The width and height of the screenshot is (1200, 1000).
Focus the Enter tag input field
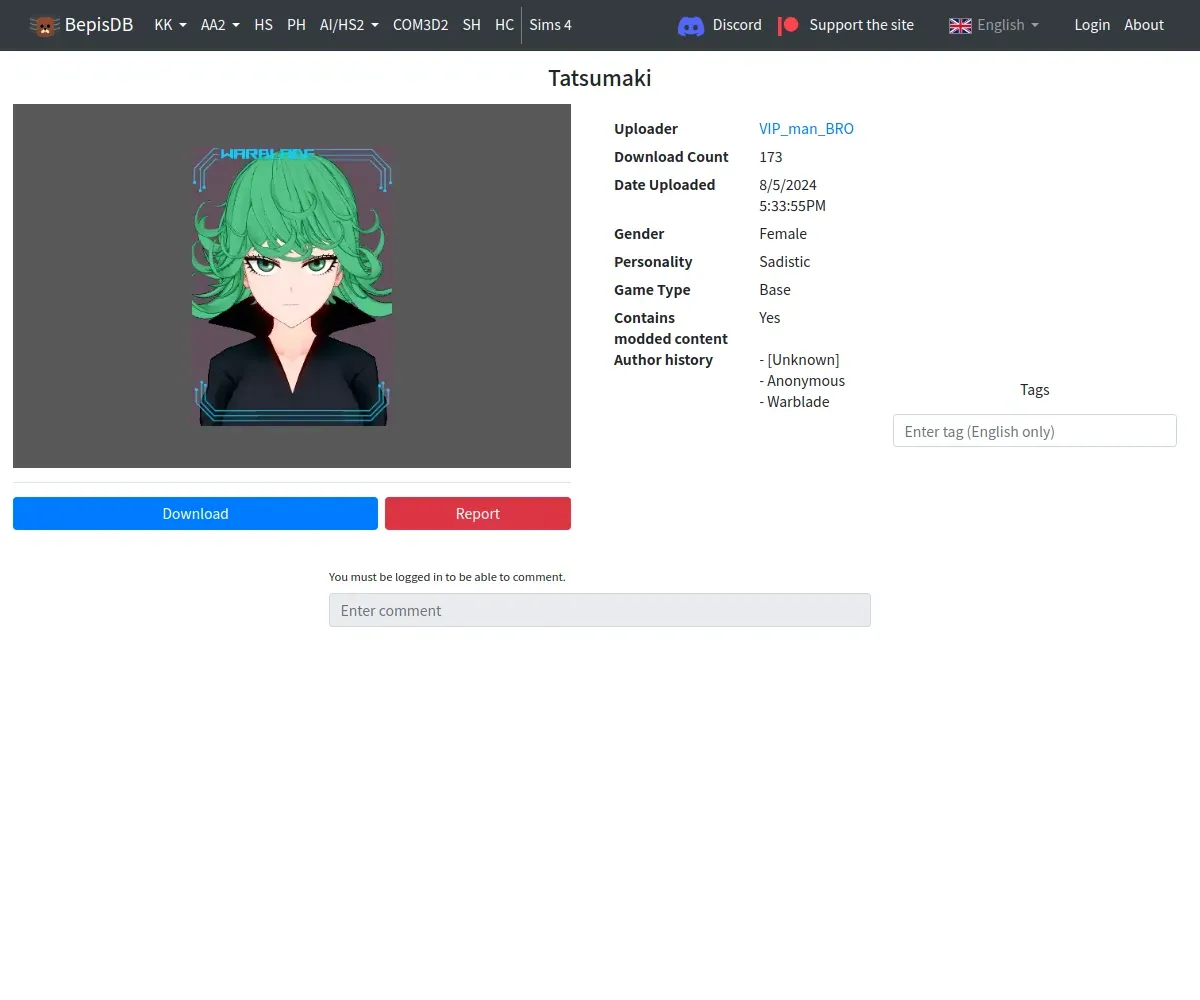(x=1034, y=431)
